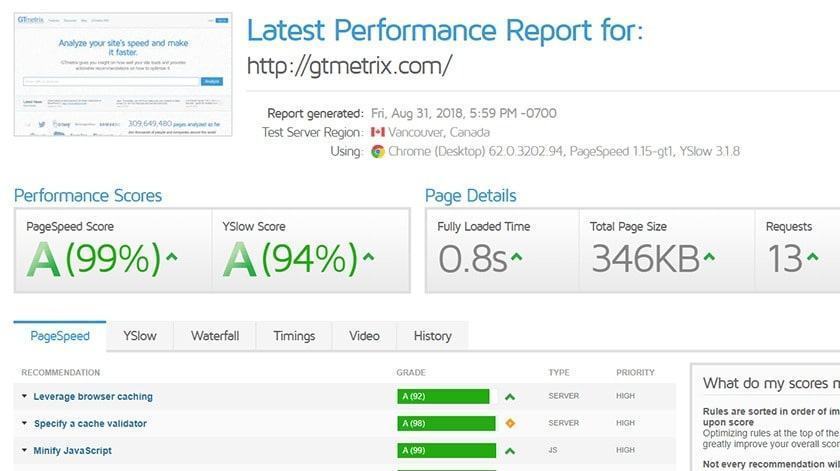
Task: Click orange diamond in Specify a cache validator row
Action: (x=510, y=423)
